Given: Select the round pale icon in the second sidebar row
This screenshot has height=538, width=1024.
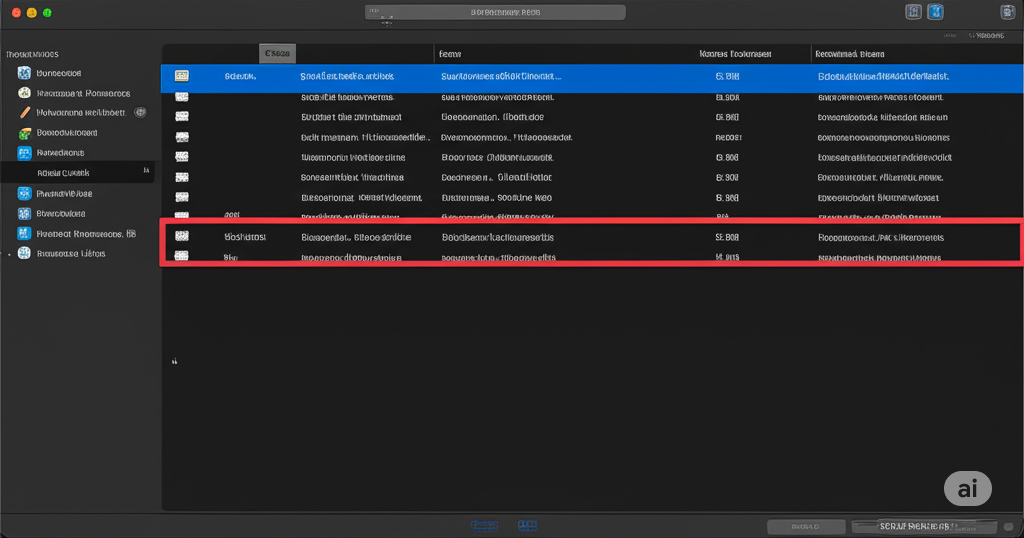Looking at the screenshot, I should (x=24, y=93).
